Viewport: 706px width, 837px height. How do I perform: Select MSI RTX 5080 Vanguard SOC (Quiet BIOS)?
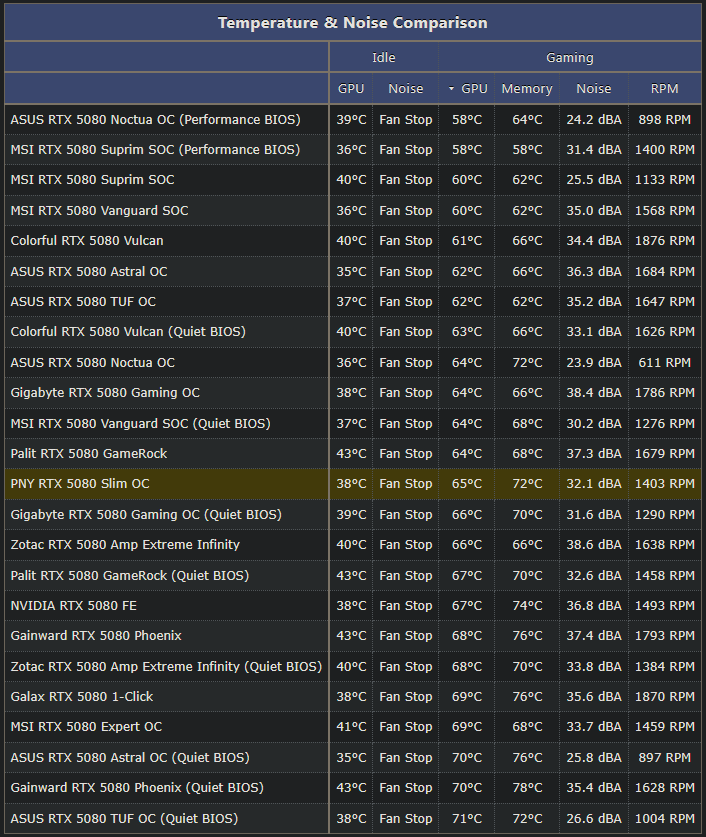click(140, 423)
